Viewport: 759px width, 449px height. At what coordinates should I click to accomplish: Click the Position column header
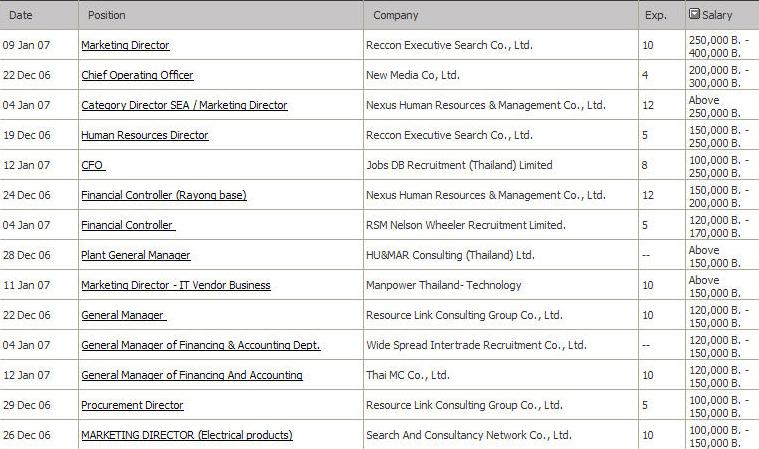(x=106, y=15)
